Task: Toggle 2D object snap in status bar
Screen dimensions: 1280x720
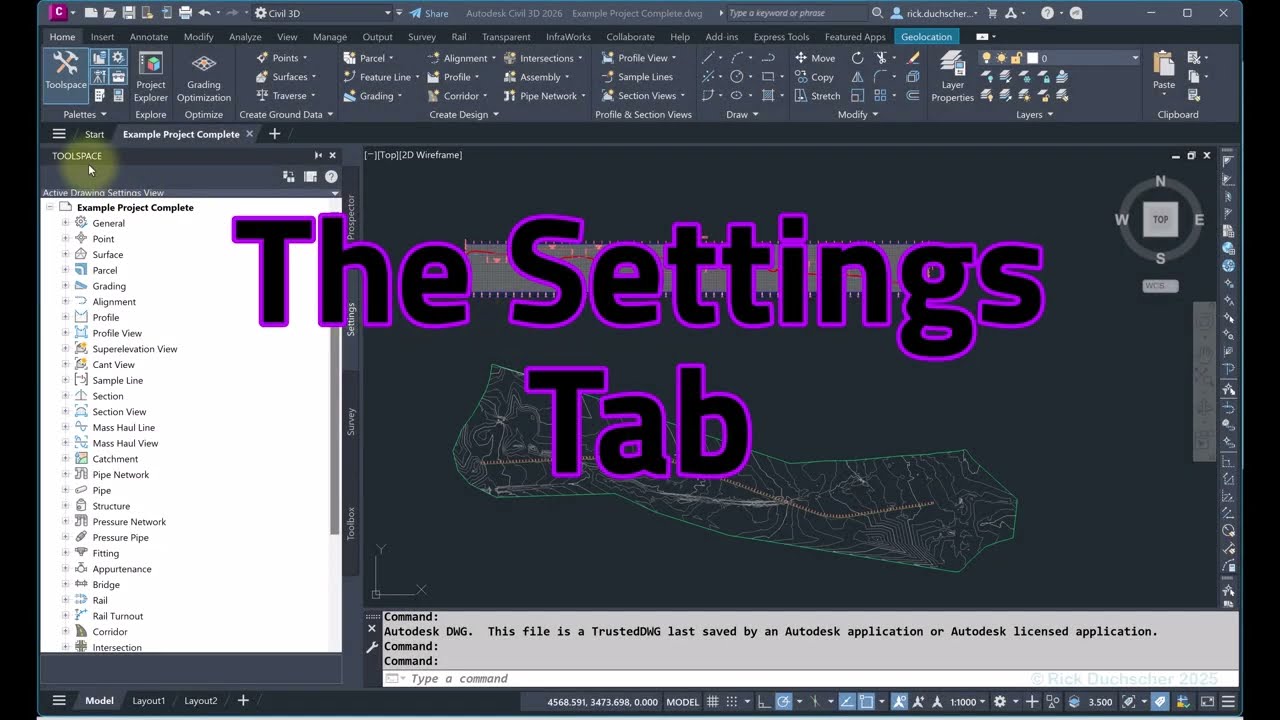Action: [x=867, y=701]
